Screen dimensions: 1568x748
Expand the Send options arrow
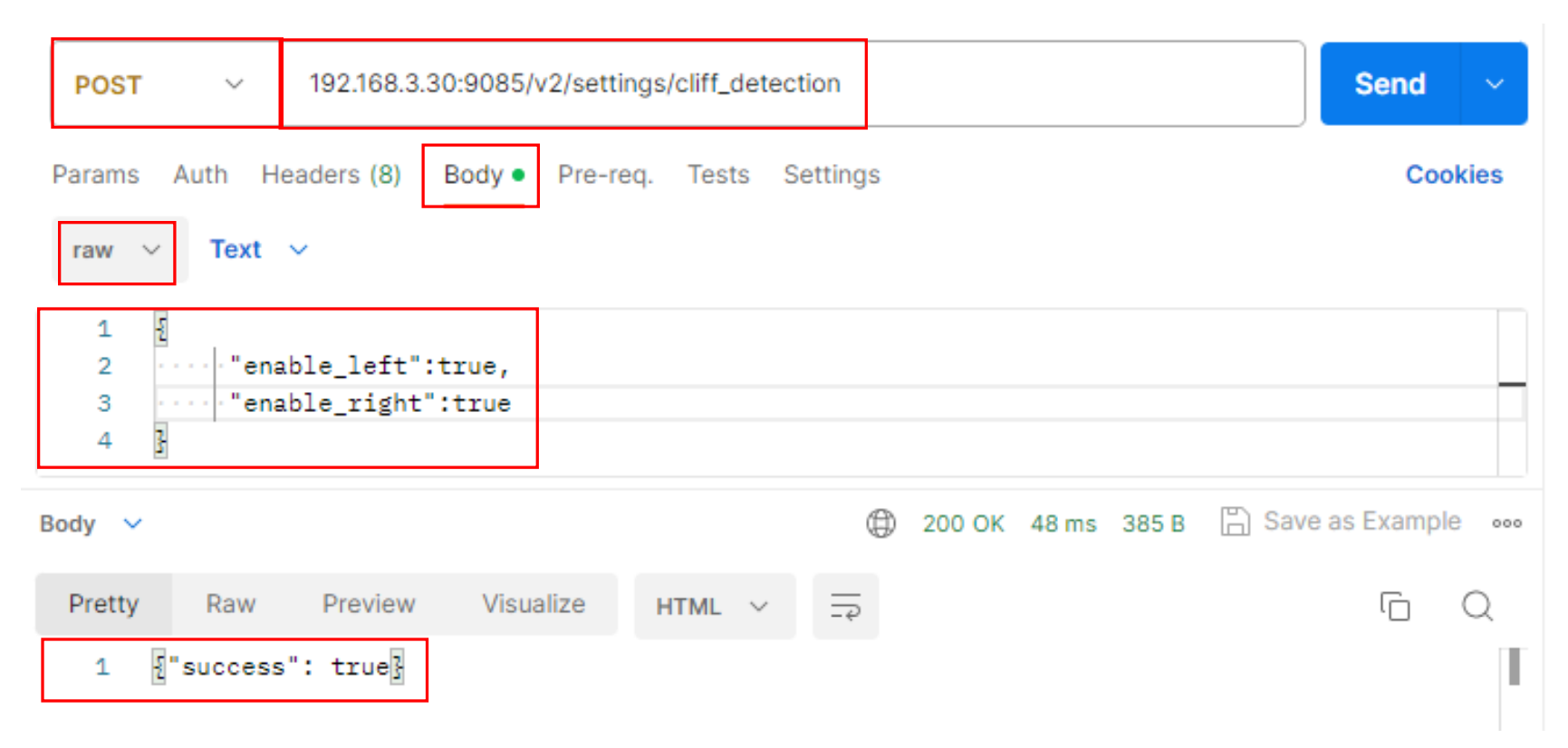coord(1495,84)
